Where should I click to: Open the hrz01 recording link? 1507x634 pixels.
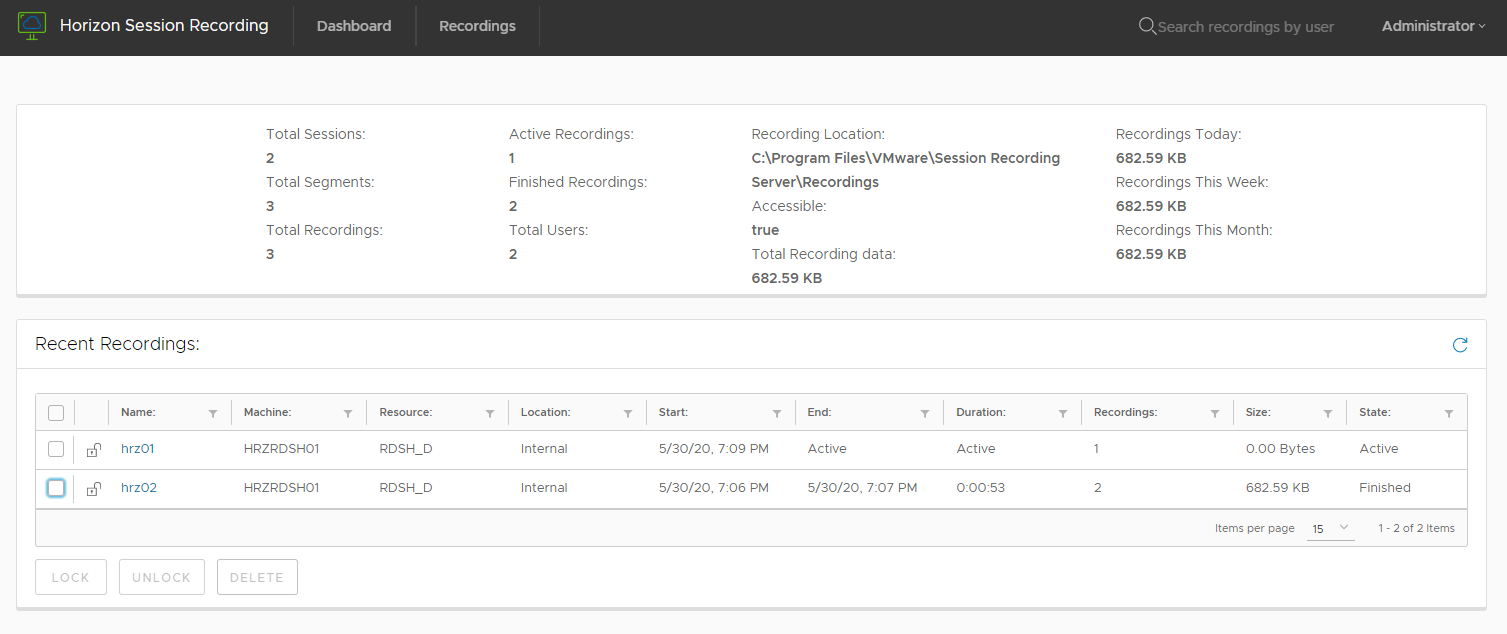[x=137, y=449]
